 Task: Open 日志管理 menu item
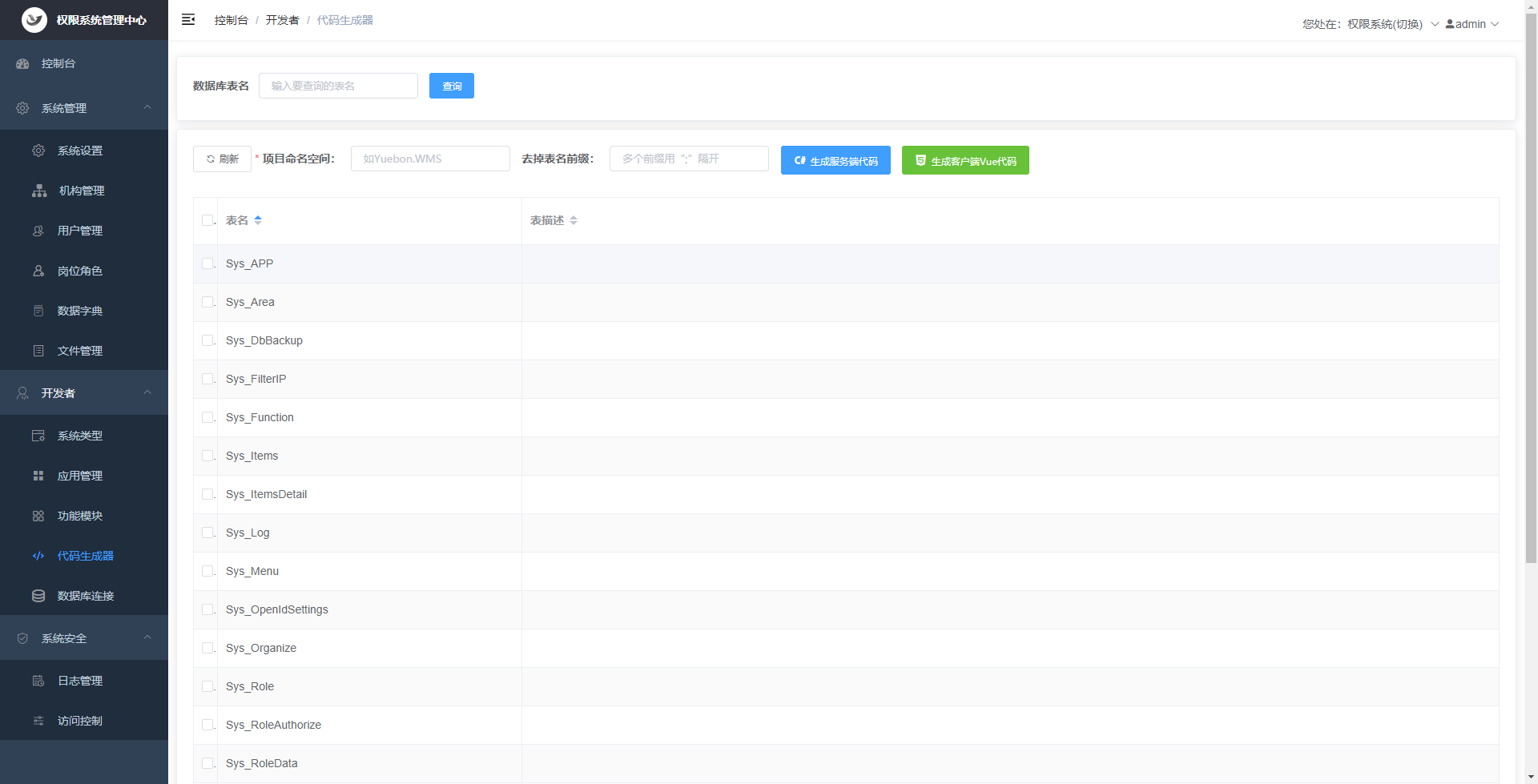pos(84,681)
